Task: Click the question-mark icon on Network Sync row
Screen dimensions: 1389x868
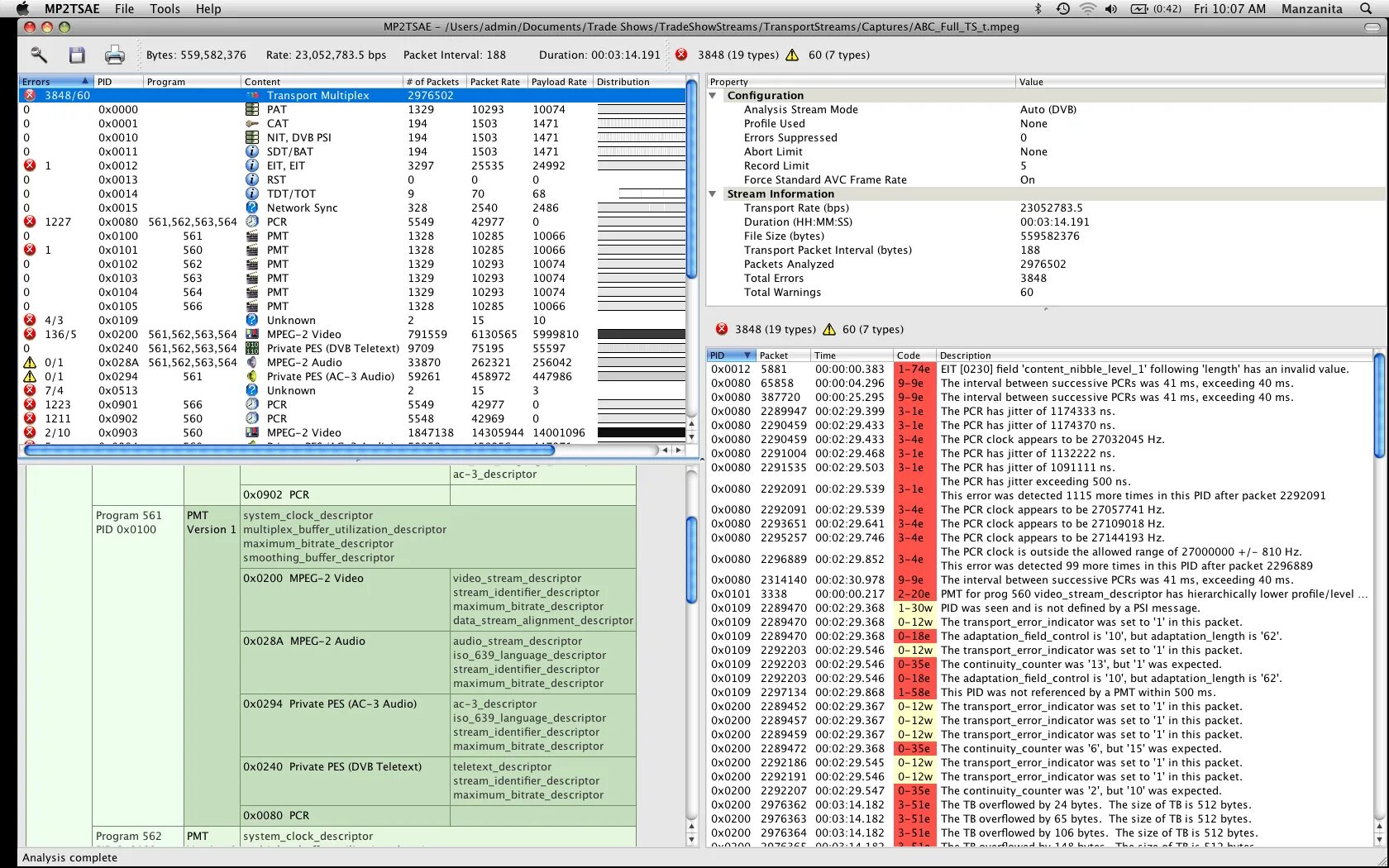Action: click(251, 207)
